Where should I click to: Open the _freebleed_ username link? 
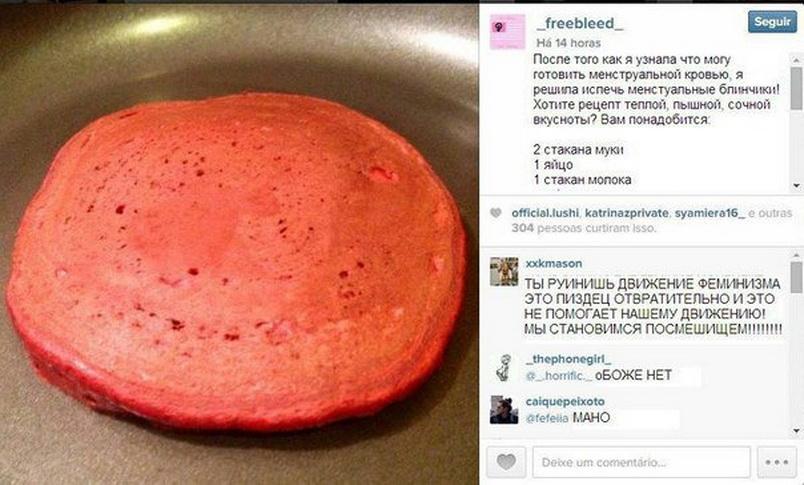pyautogui.click(x=580, y=24)
